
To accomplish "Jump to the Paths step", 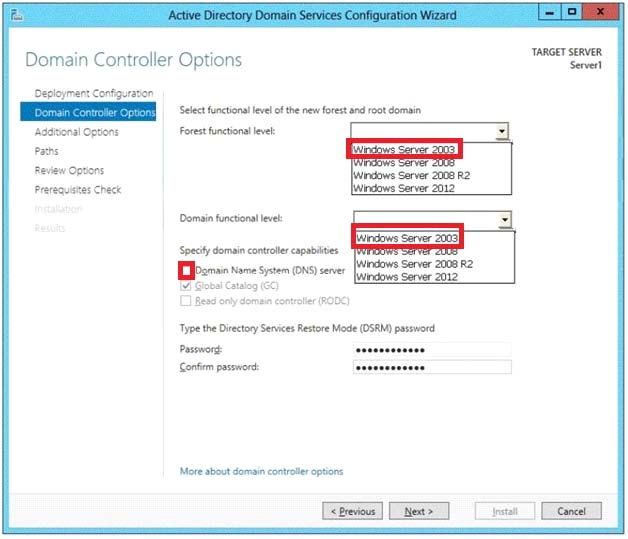I will [46, 151].
